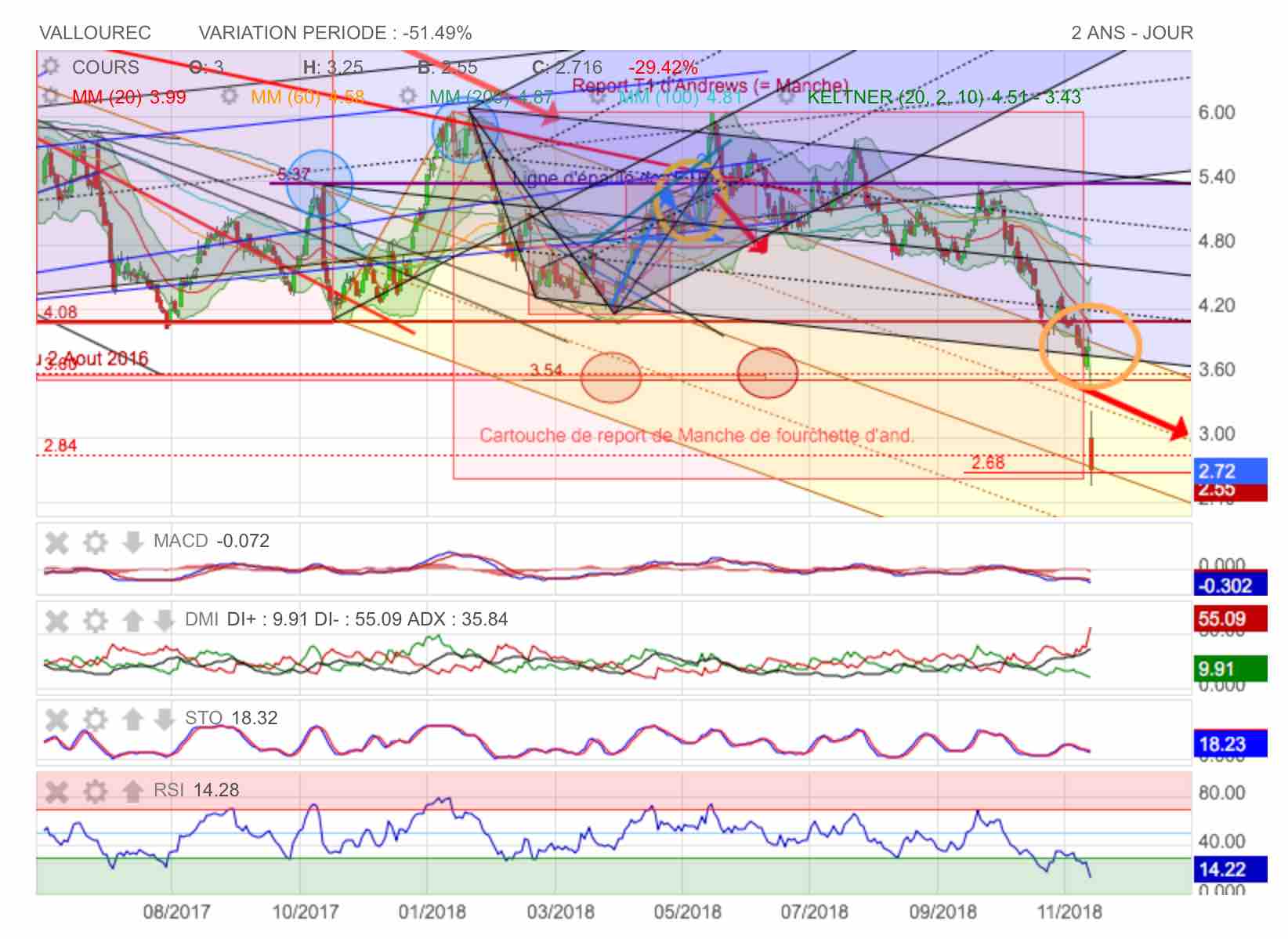
Task: Click the STO 18.32 label
Action: [x=231, y=718]
